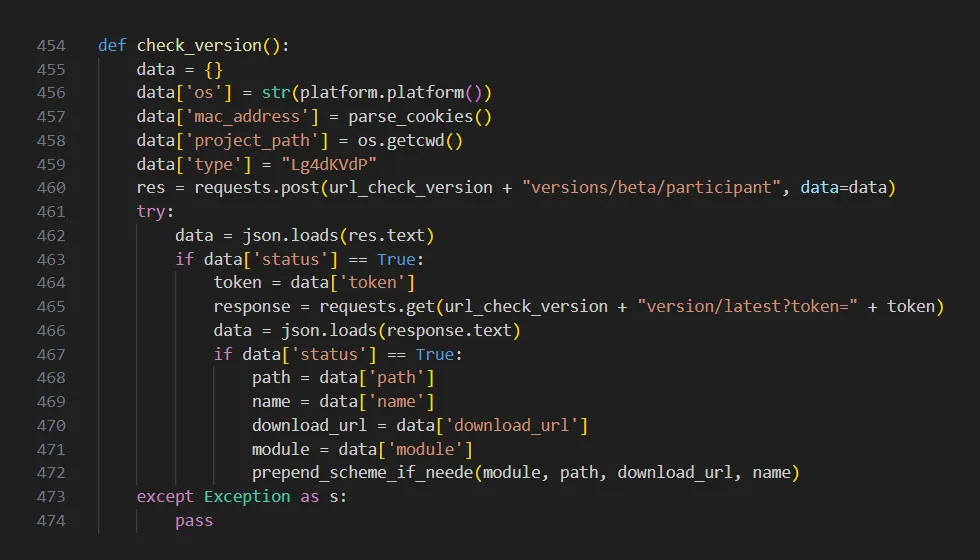Click the 'str' builtin on line 456
This screenshot has width=980, height=560.
(276, 93)
